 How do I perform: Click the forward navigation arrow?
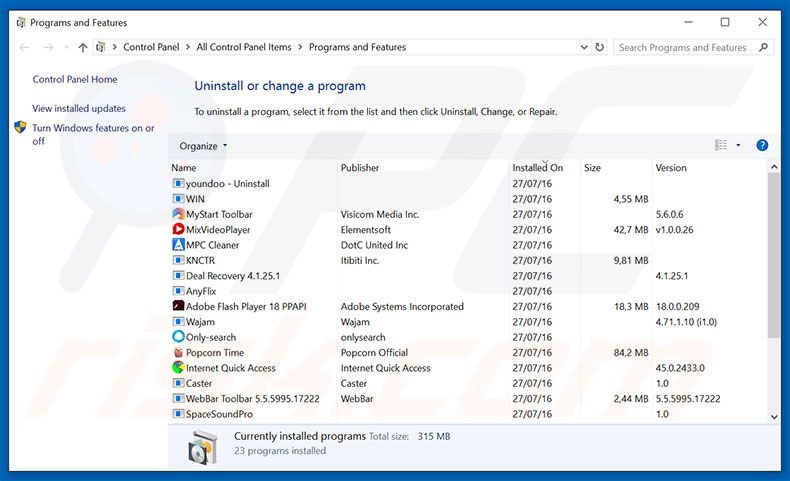click(x=48, y=47)
